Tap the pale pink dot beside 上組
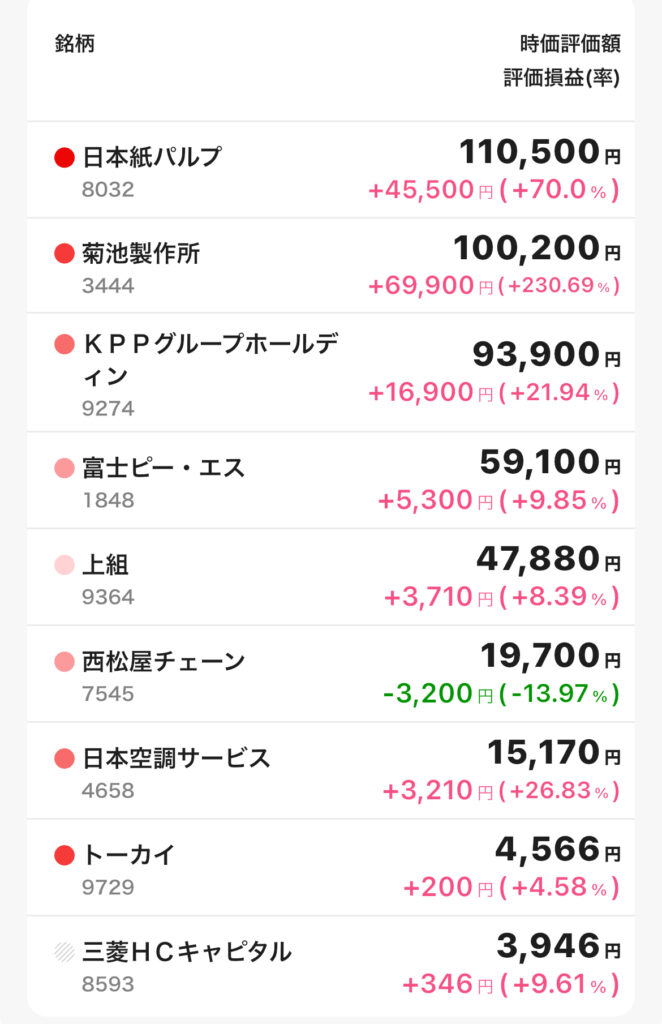Screen dimensions: 662x1024 coord(64,564)
